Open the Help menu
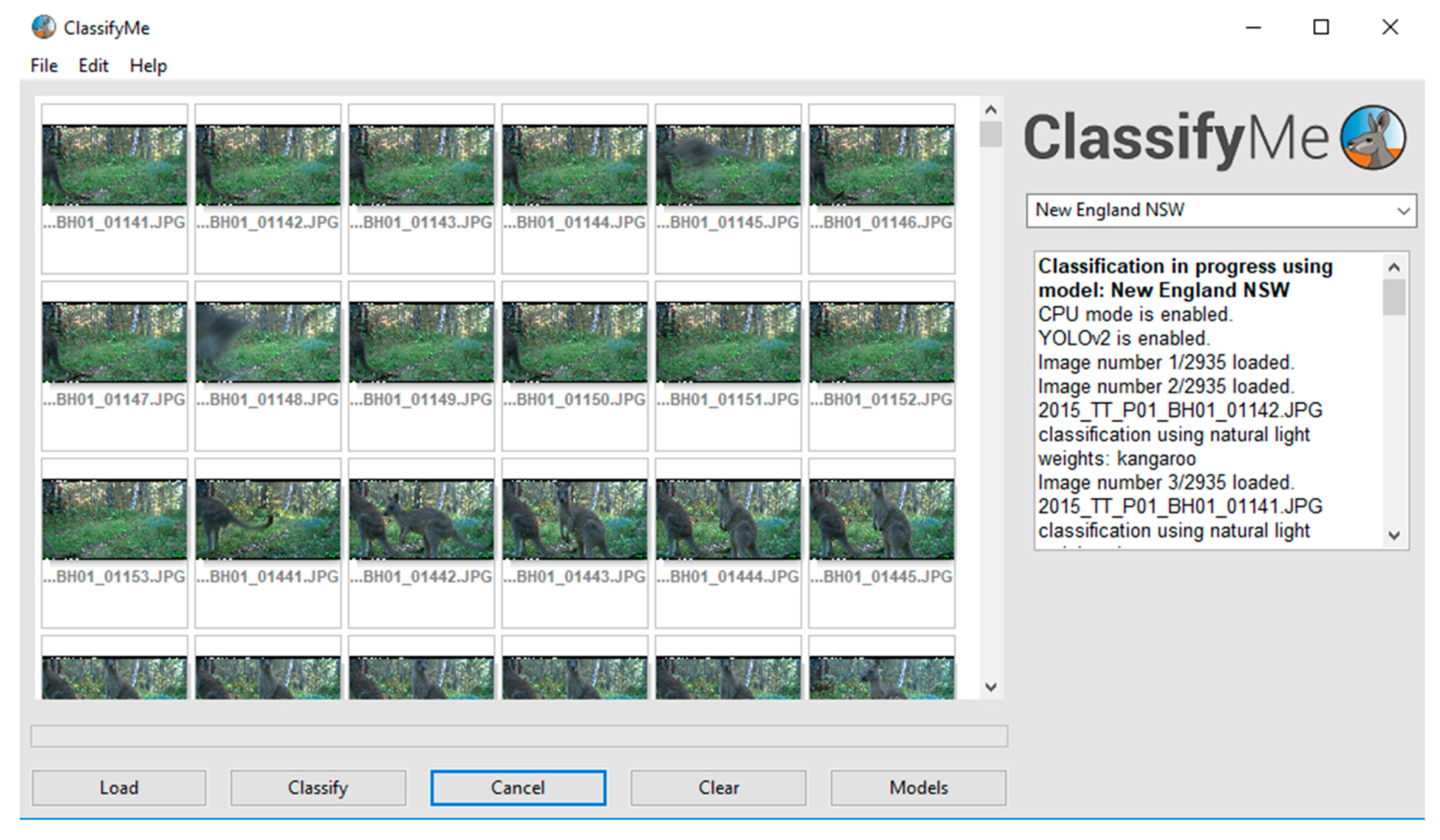 click(x=148, y=66)
